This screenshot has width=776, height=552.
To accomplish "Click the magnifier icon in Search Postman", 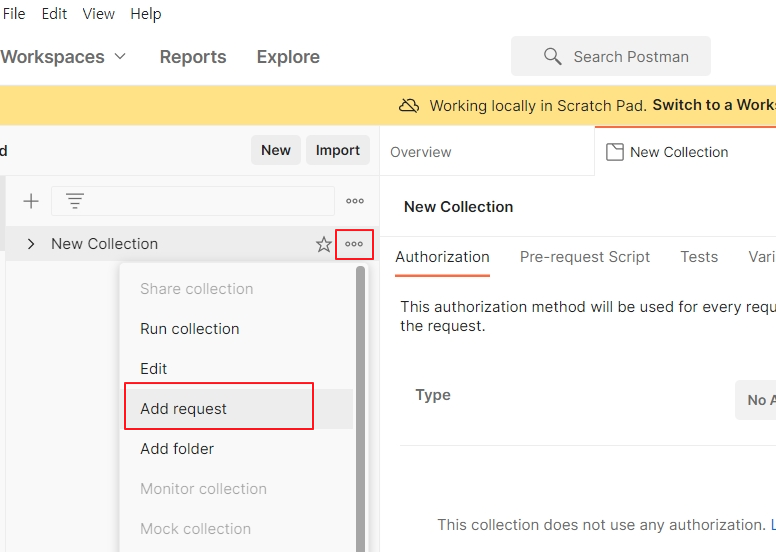I will point(552,56).
